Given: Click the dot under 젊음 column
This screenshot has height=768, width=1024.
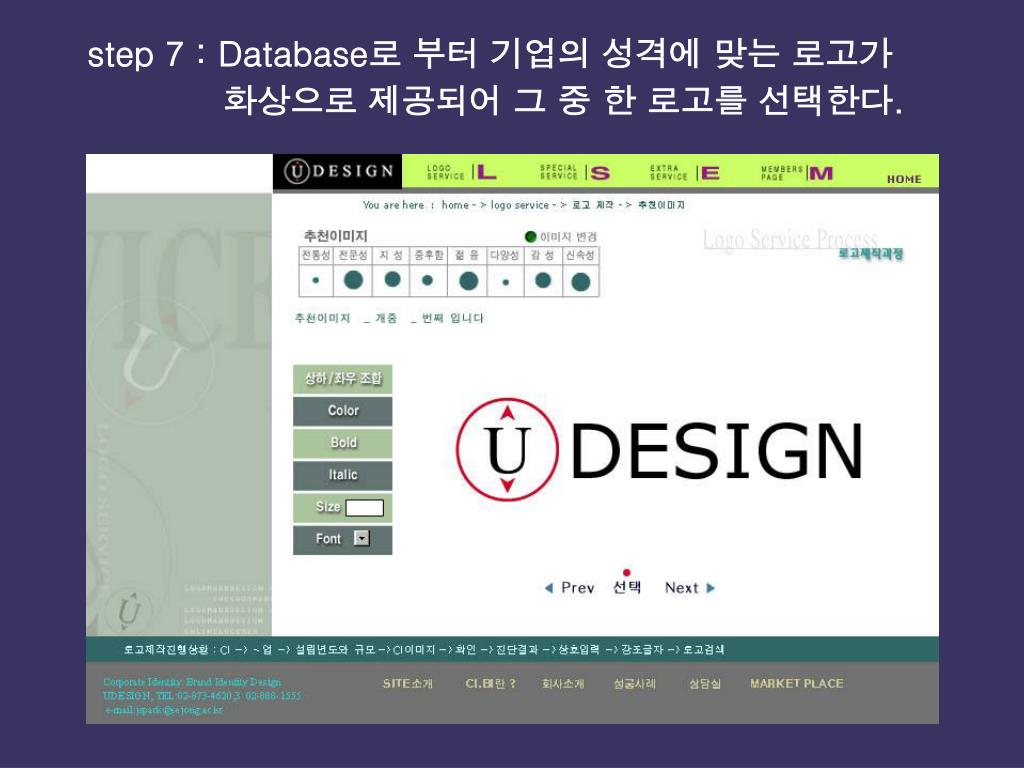Looking at the screenshot, I should [x=468, y=281].
